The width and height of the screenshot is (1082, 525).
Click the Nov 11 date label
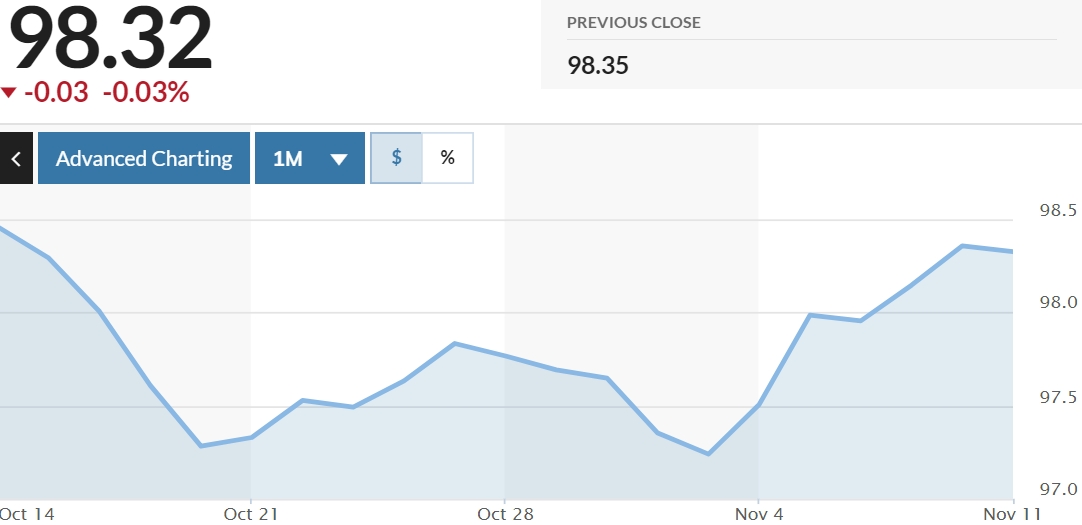coord(1013,514)
